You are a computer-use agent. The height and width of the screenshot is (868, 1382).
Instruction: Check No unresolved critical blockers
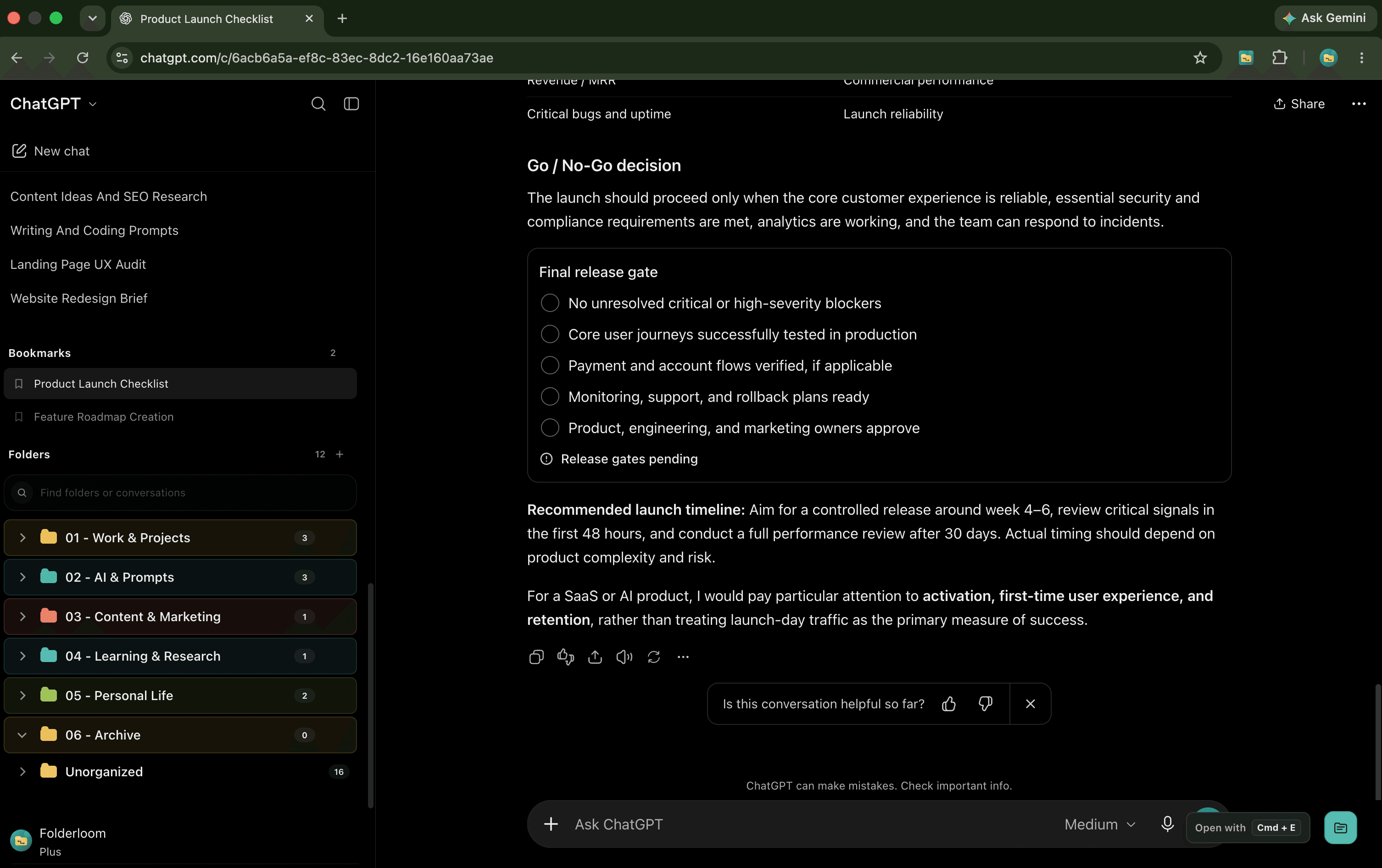coord(550,303)
